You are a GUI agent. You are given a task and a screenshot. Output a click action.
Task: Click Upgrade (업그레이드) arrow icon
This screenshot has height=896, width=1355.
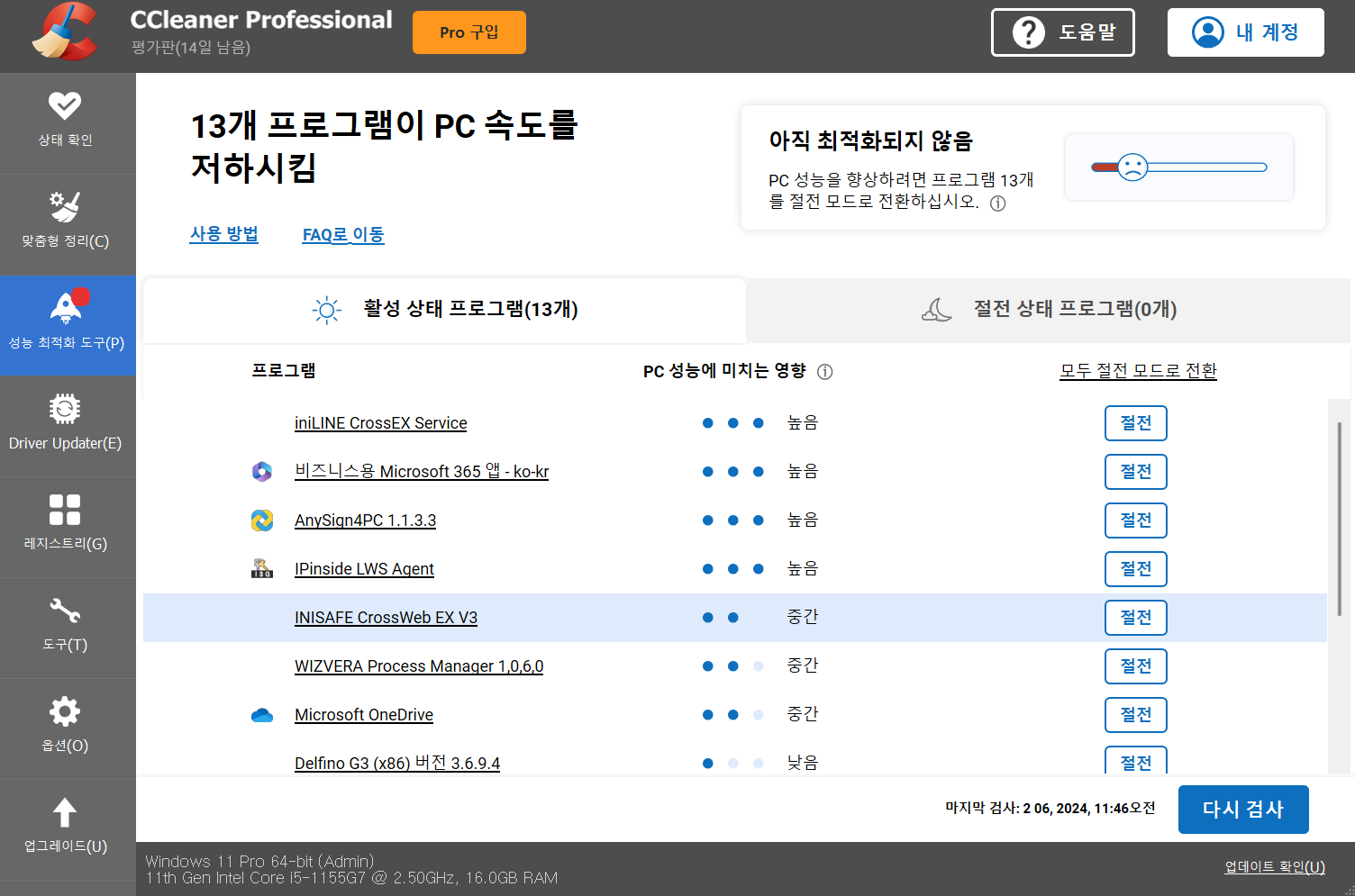65,812
